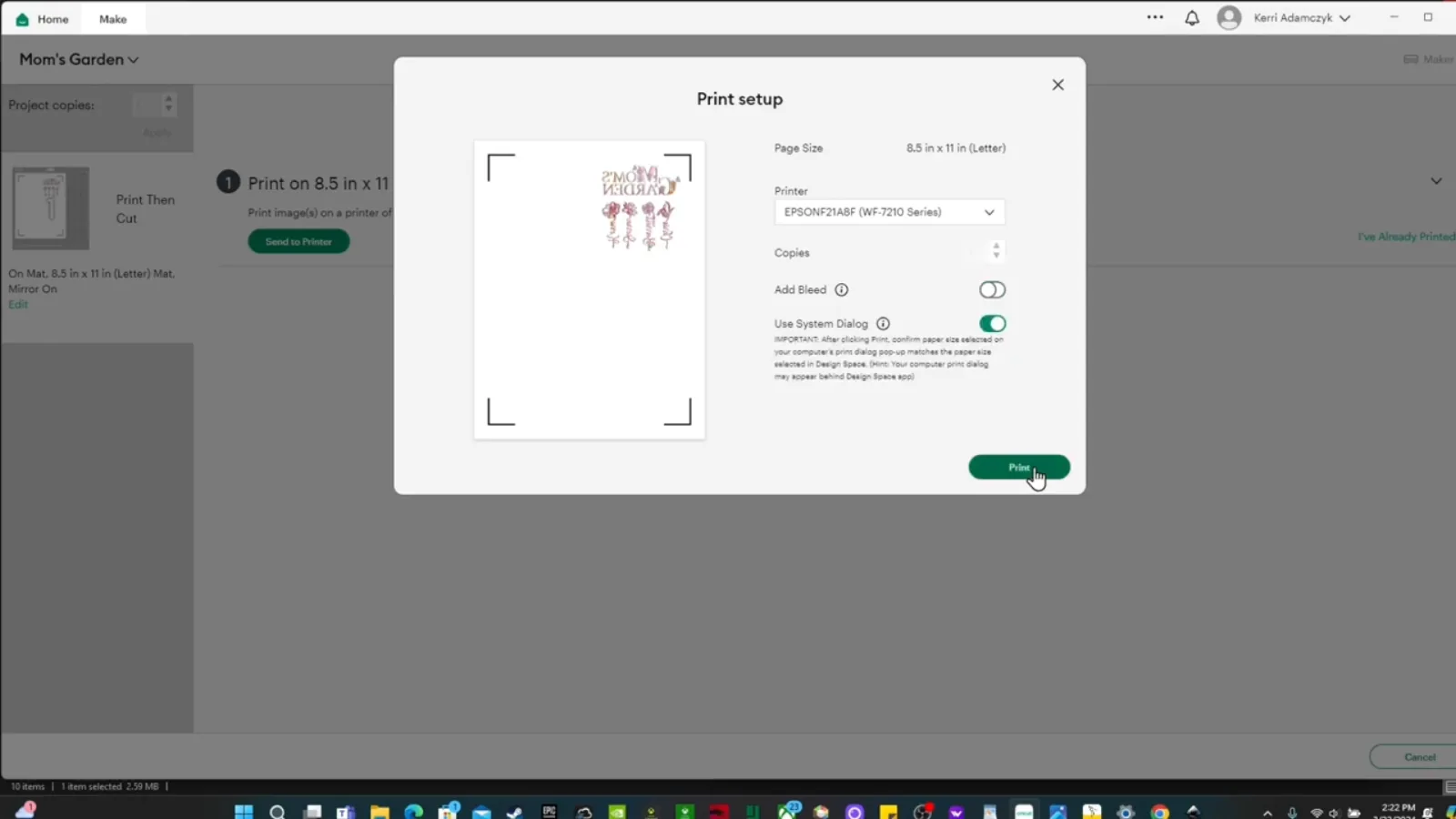The height and width of the screenshot is (819, 1456).
Task: Open the three-dot more options menu
Action: 1155,17
